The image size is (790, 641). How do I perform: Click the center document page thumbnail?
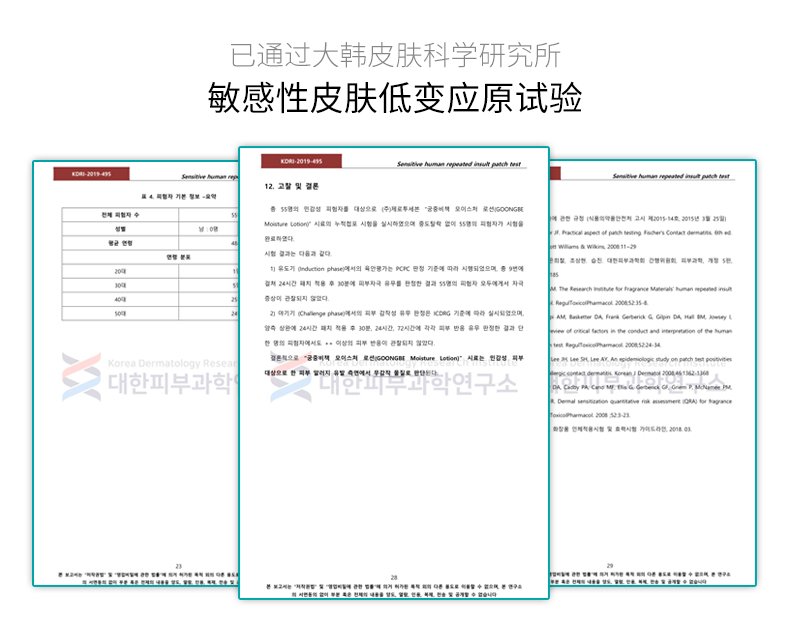pos(394,373)
